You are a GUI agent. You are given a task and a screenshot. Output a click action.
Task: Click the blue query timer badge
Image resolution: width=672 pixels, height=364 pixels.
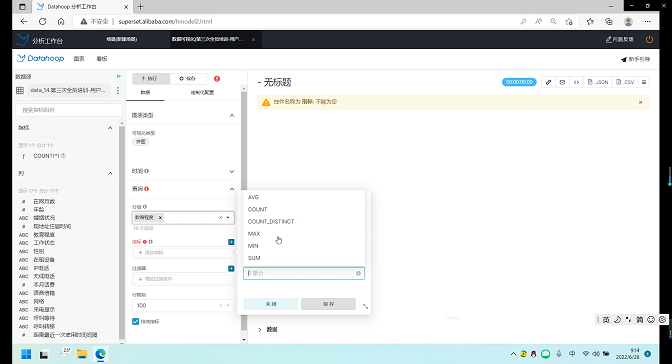coord(519,82)
